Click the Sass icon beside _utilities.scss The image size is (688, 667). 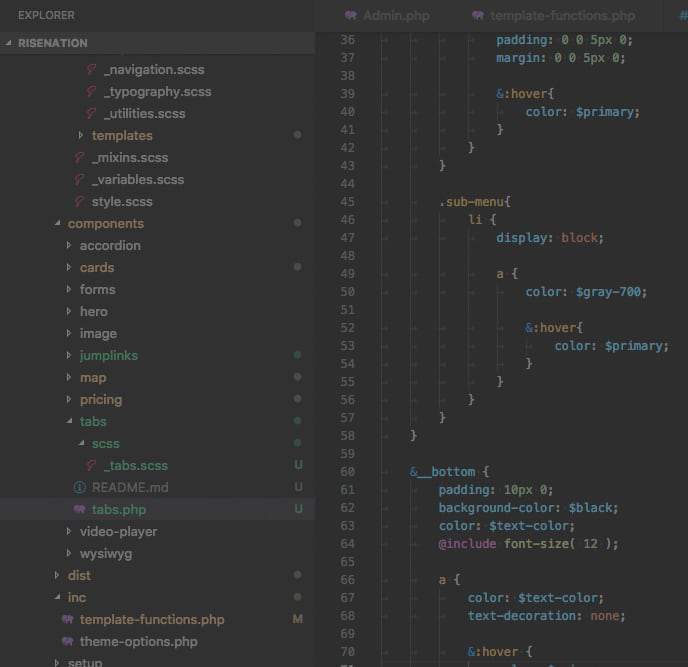tap(91, 113)
